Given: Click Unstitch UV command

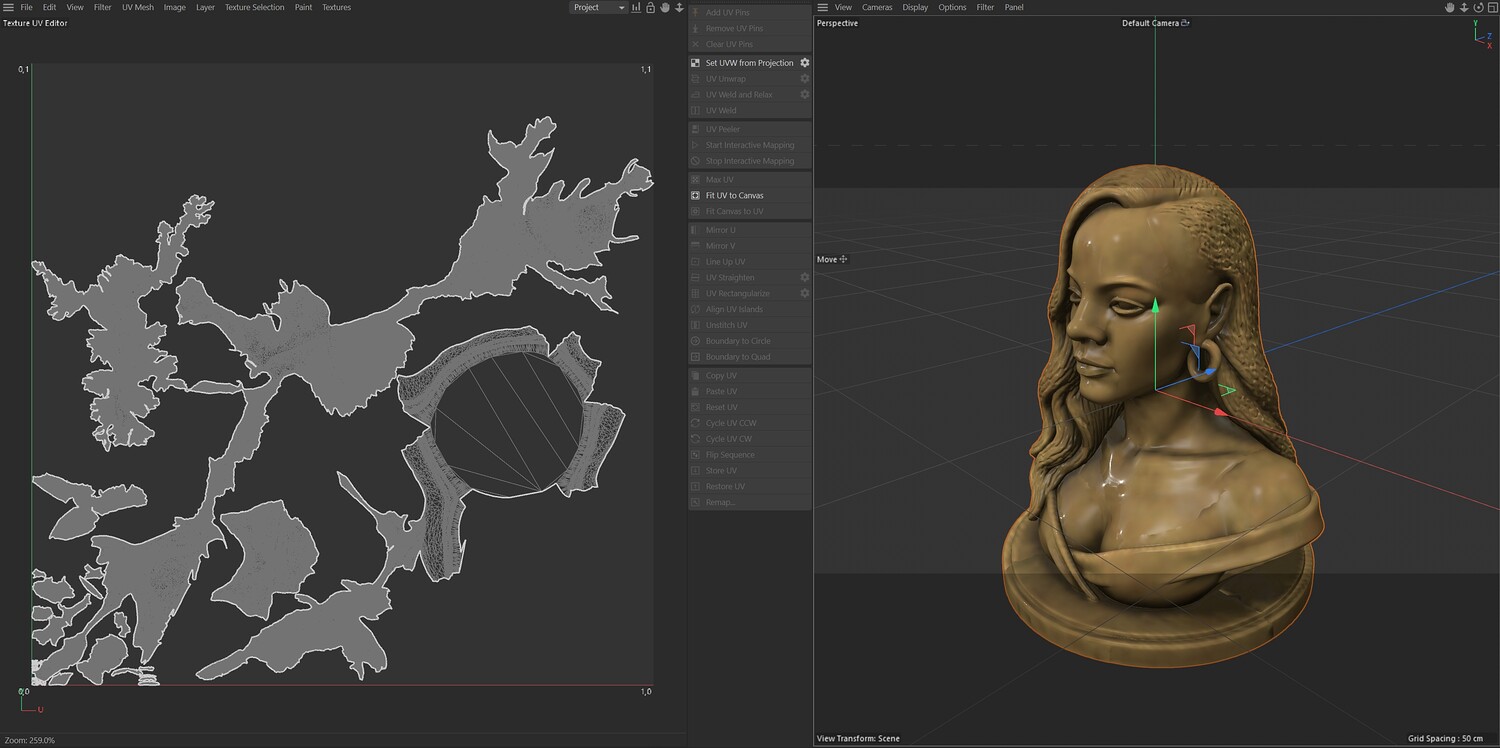Looking at the screenshot, I should [750, 325].
